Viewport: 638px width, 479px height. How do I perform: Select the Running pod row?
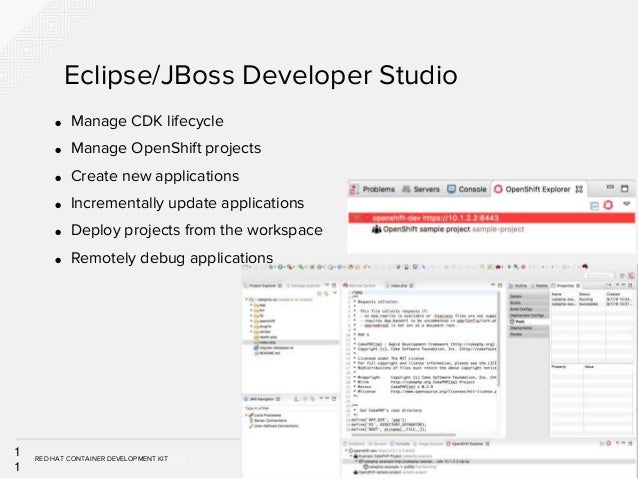tap(592, 299)
